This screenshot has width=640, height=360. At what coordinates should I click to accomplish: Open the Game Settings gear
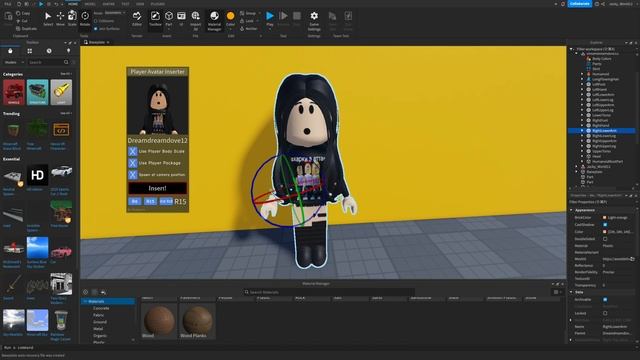point(314,20)
